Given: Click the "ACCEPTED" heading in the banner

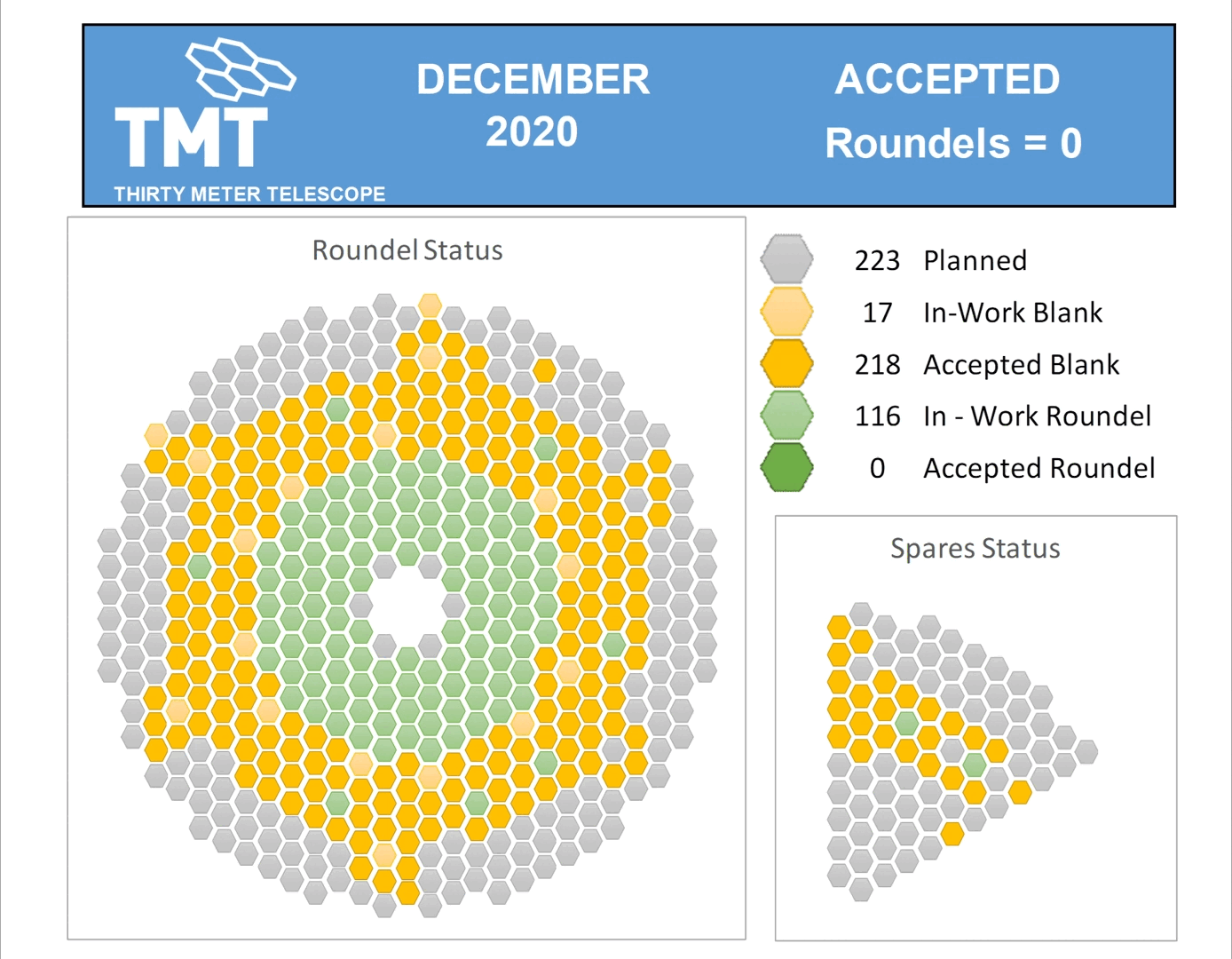Looking at the screenshot, I should point(947,80).
